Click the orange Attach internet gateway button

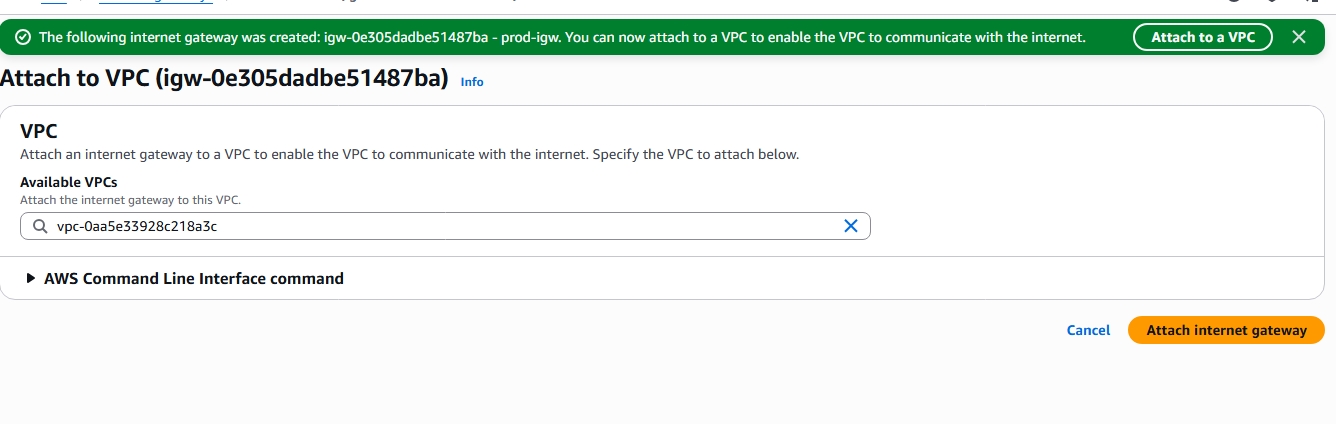point(1226,330)
